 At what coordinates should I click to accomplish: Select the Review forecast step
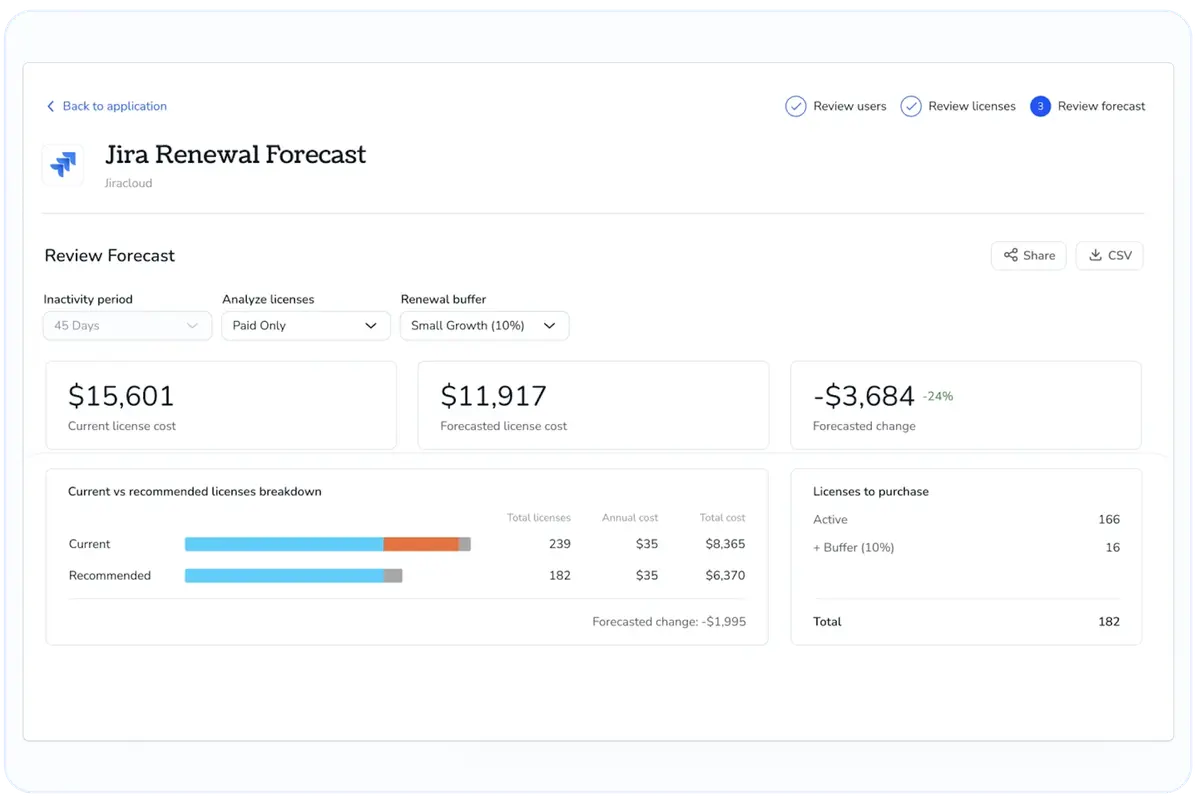coord(1088,106)
